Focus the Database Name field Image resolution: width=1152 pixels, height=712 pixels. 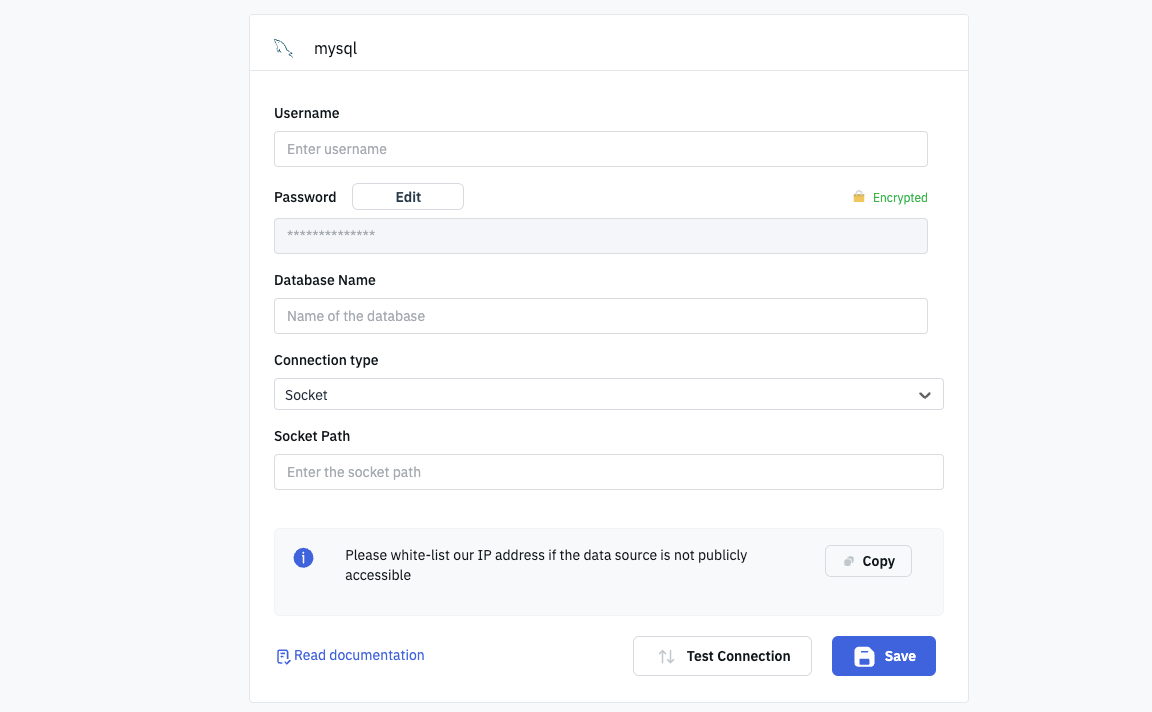(600, 316)
